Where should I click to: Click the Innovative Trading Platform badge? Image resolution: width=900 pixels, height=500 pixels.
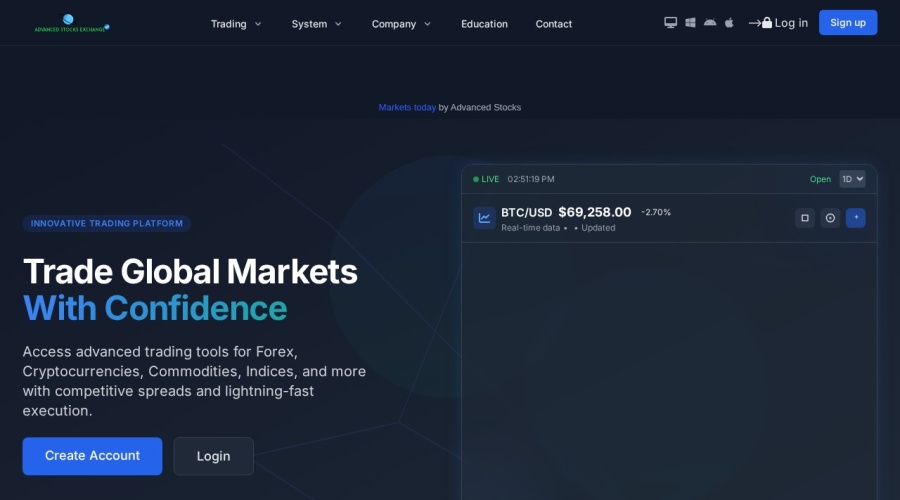(x=107, y=223)
